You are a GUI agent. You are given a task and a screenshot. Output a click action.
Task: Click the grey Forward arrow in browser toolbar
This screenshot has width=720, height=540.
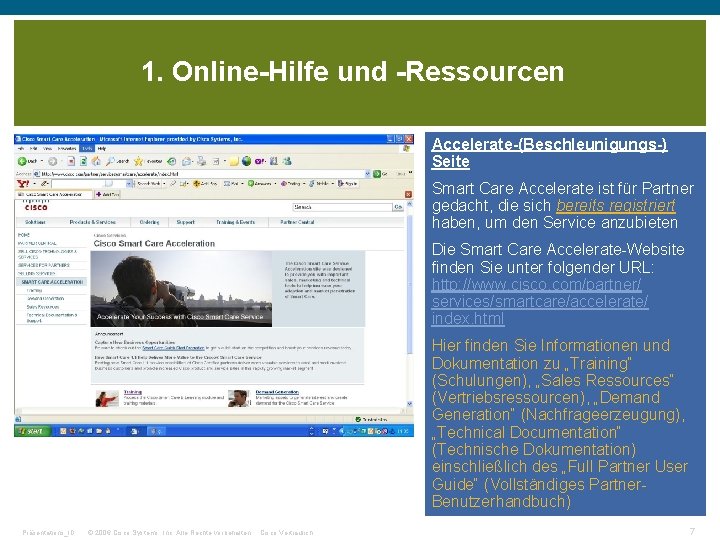pos(53,161)
